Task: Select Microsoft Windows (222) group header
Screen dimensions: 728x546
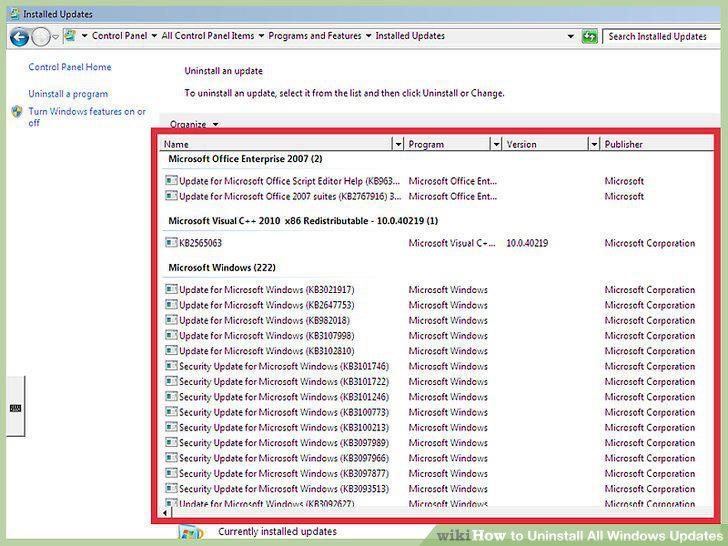Action: coord(222,267)
